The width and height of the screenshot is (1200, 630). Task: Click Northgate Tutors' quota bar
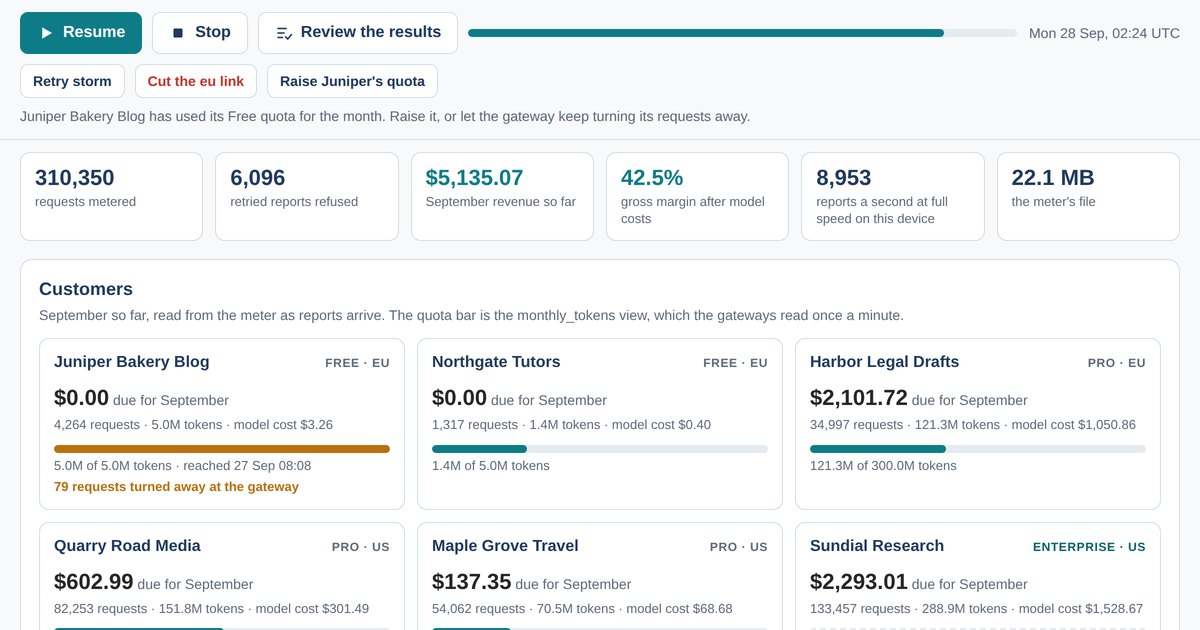point(600,449)
